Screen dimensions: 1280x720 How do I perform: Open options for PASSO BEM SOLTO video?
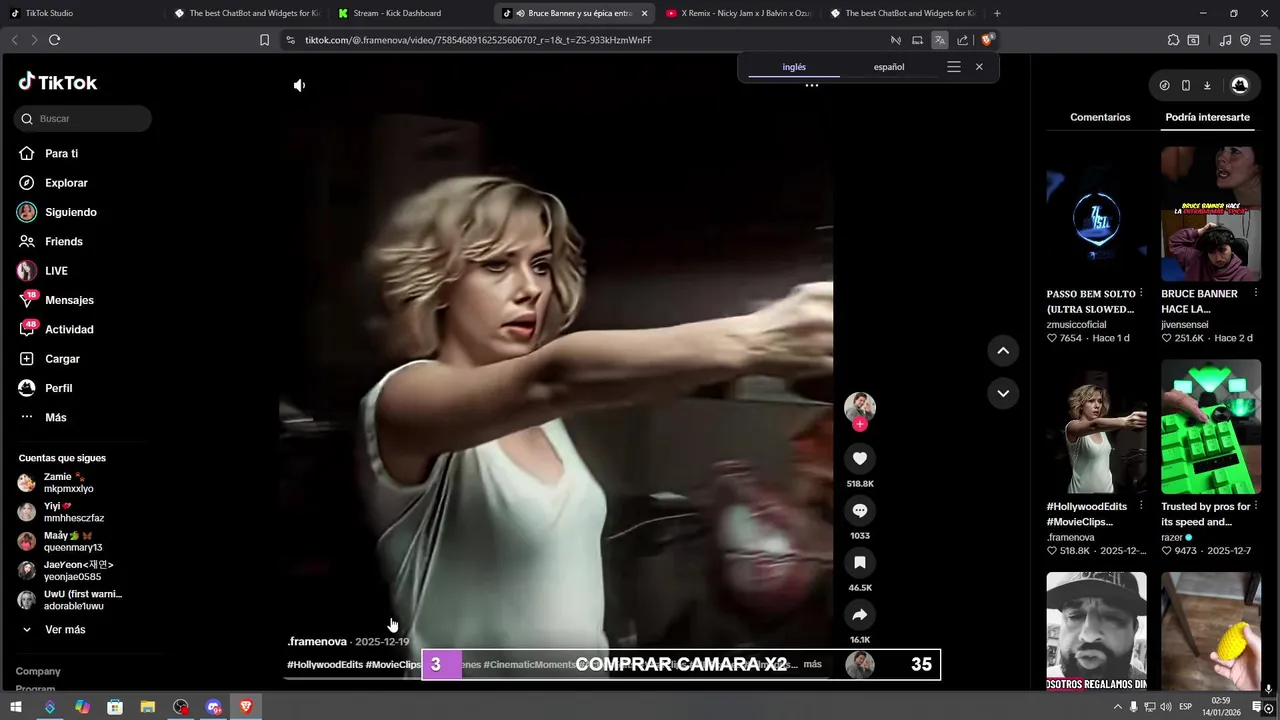(x=1140, y=294)
